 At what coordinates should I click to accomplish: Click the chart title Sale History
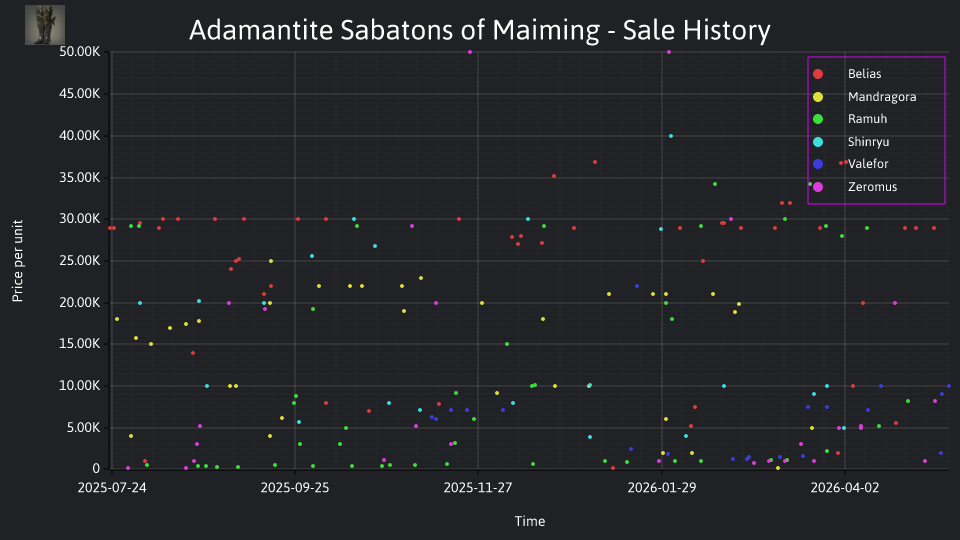(x=697, y=30)
